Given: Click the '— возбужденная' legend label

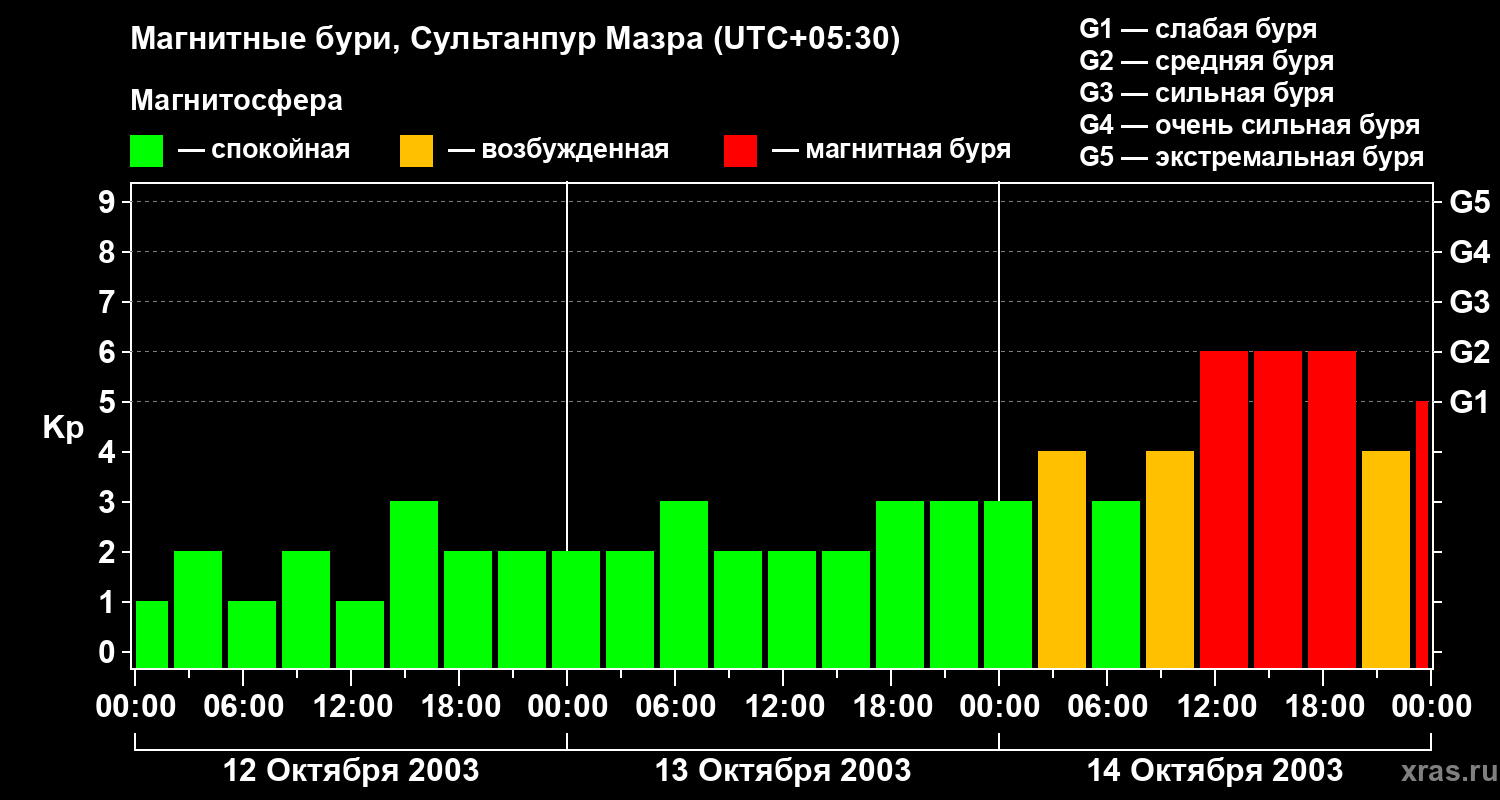Looking at the screenshot, I should (x=558, y=151).
